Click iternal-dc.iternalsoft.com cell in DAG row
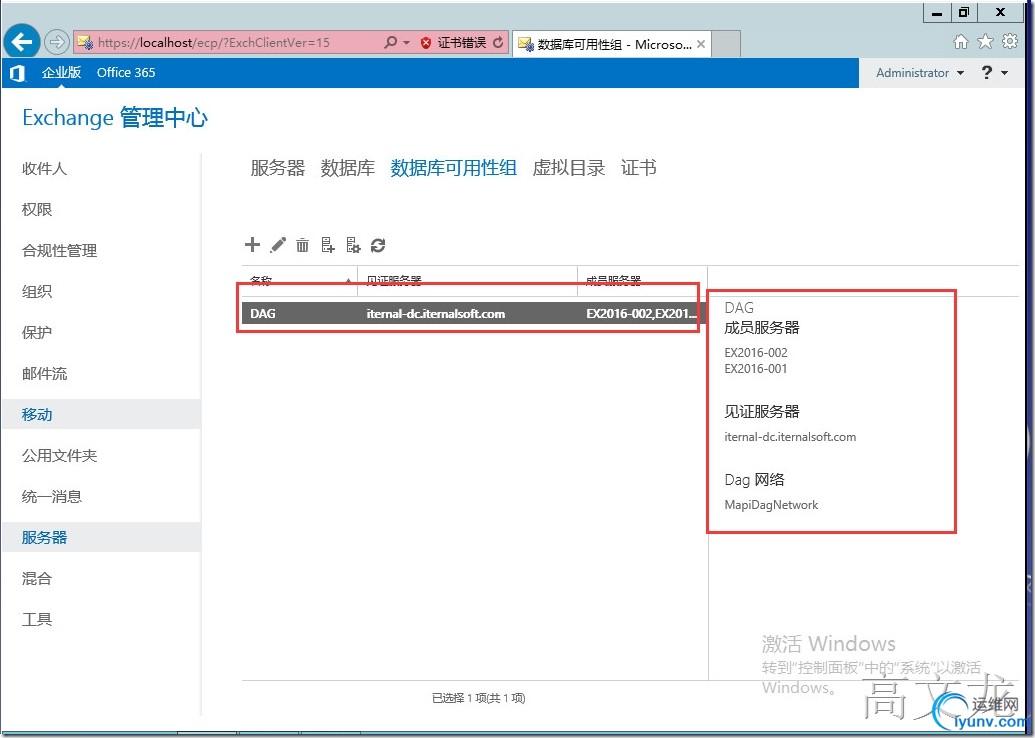The image size is (1035, 738). pos(436,314)
